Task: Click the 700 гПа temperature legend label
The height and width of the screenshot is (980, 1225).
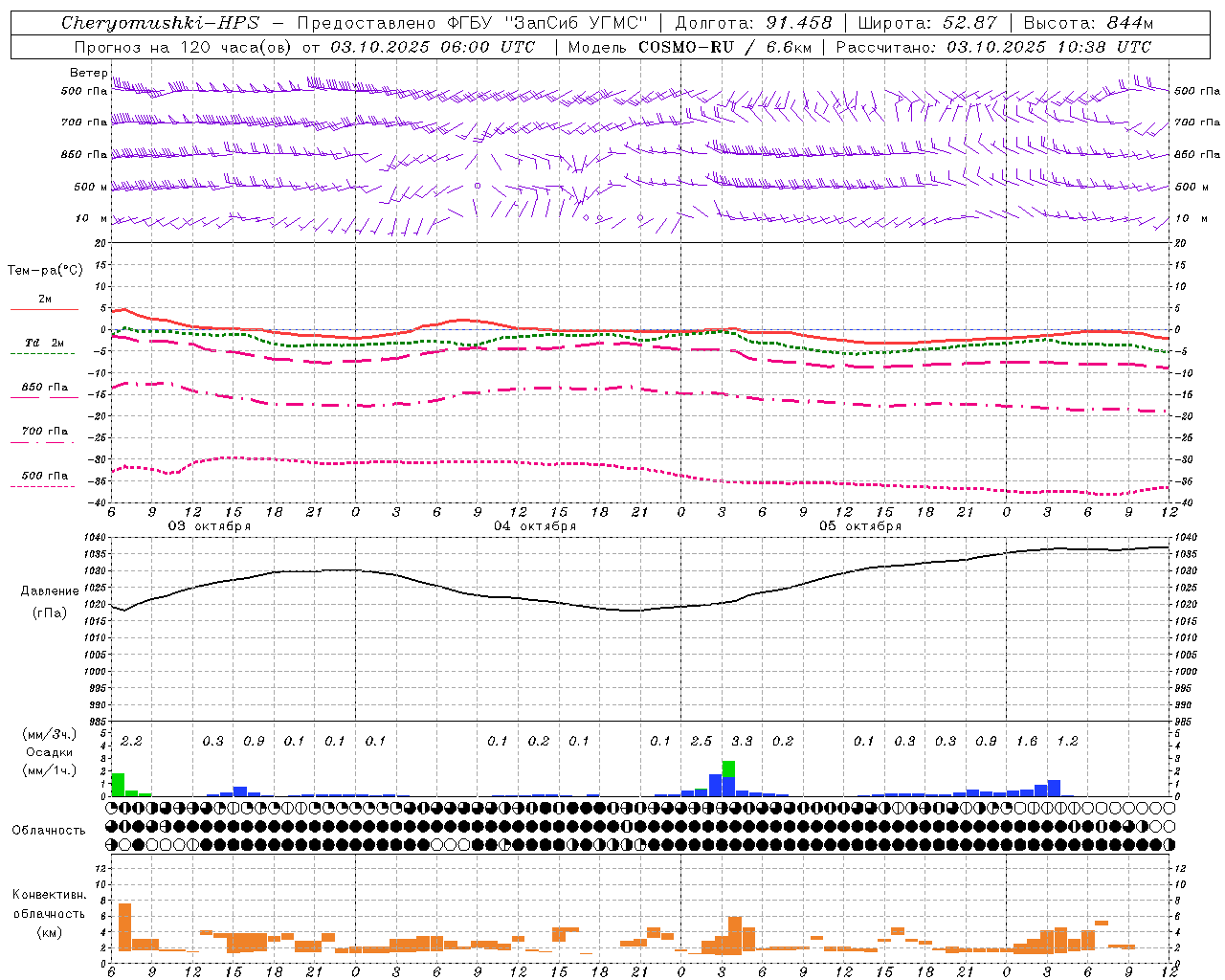Action: 45,432
